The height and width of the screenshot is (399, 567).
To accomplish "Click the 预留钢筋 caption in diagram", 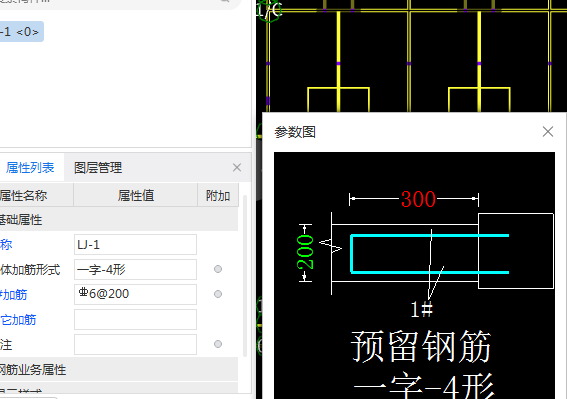I will click(x=421, y=346).
